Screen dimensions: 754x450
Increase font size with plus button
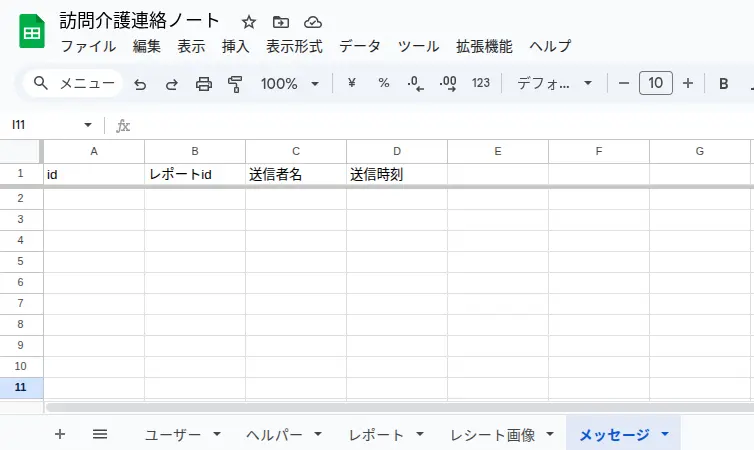coord(688,84)
